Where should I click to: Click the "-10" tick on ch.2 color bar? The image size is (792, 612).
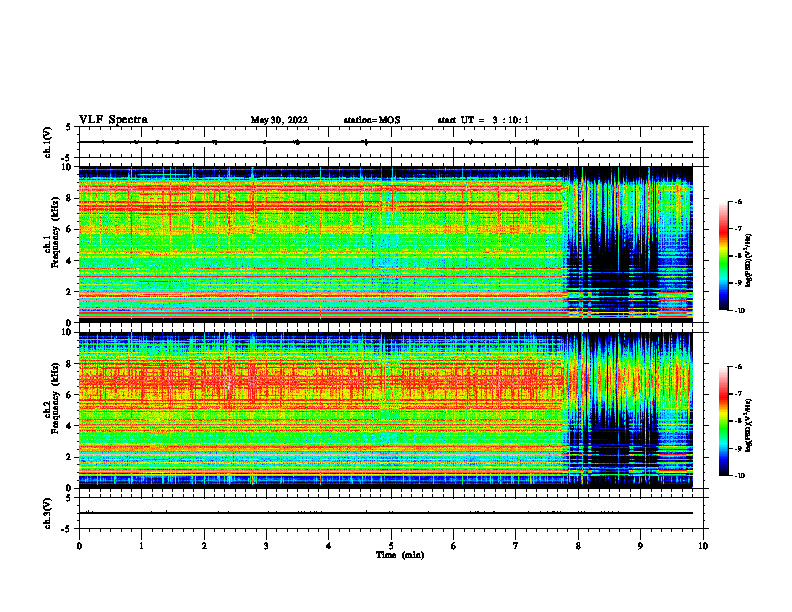[x=739, y=476]
